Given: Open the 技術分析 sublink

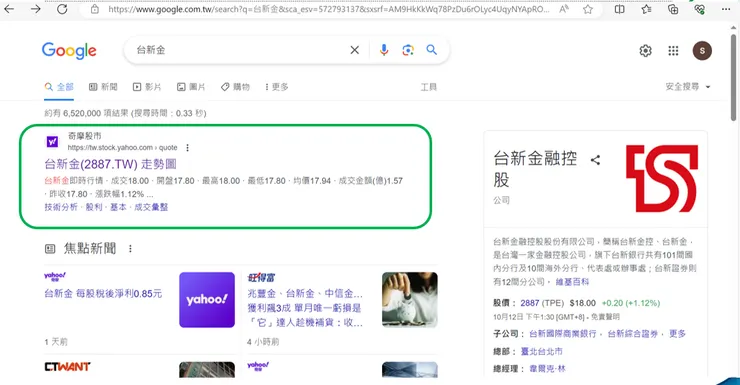Looking at the screenshot, I should tap(61, 207).
